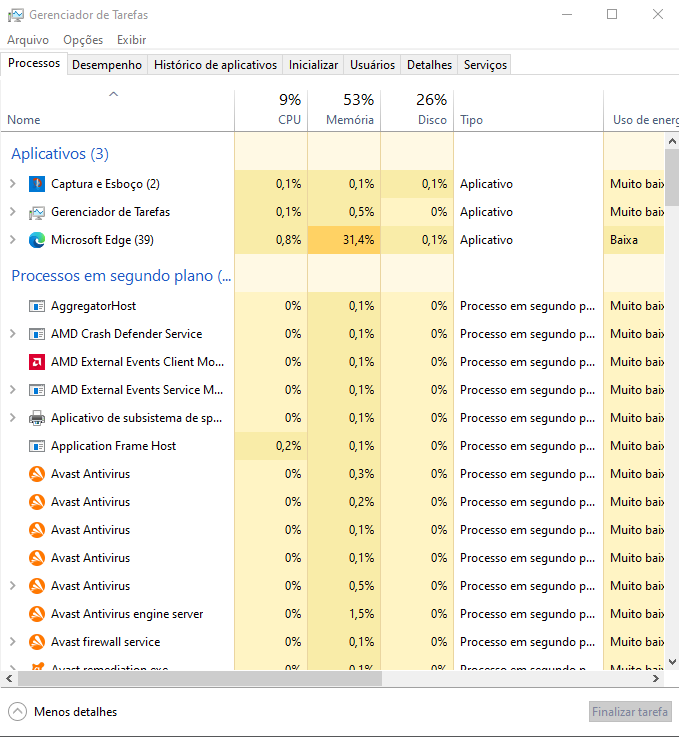Expand the Captura e Esboço group
The height and width of the screenshot is (737, 679).
13,184
